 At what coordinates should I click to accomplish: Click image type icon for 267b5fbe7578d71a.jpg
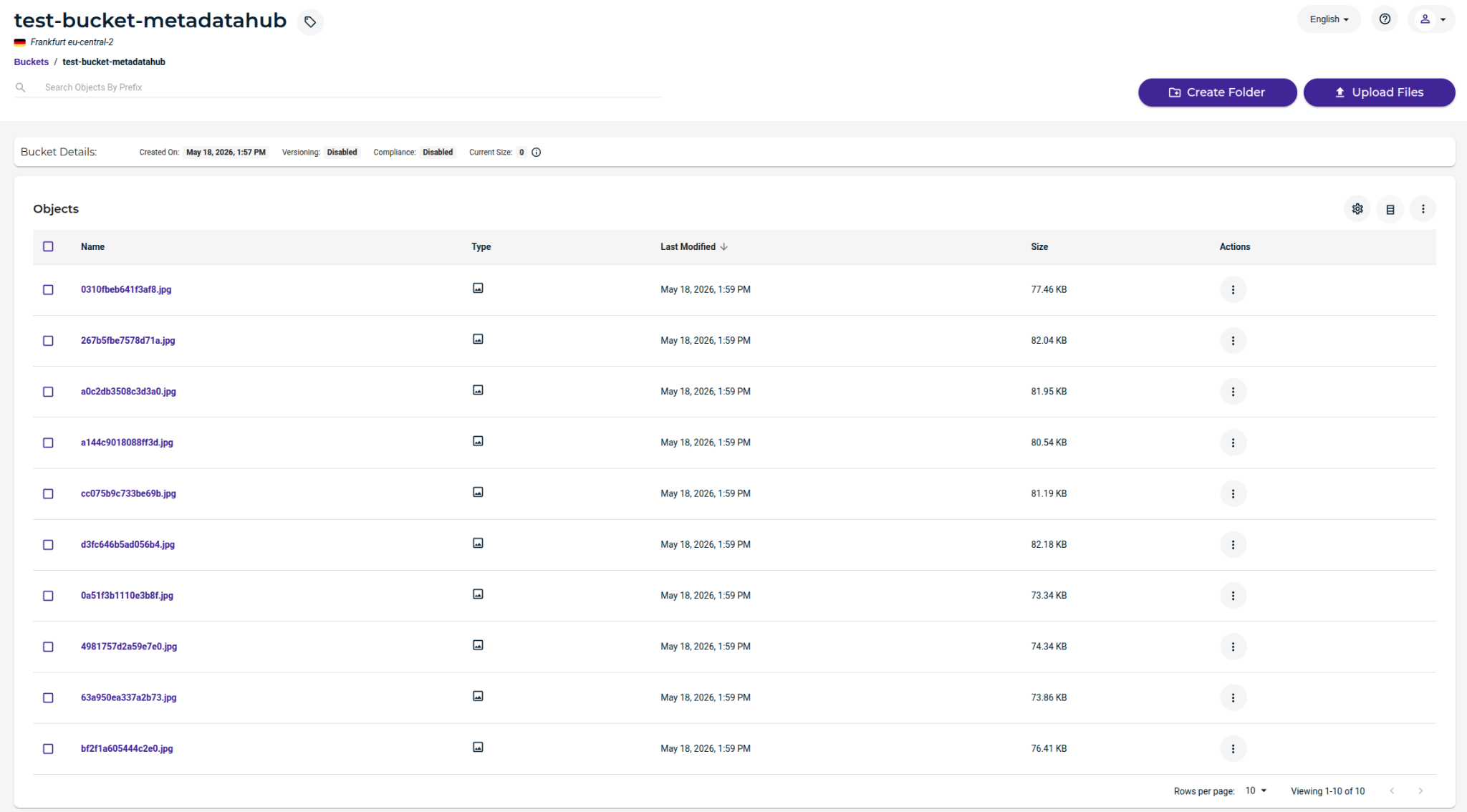tap(478, 339)
